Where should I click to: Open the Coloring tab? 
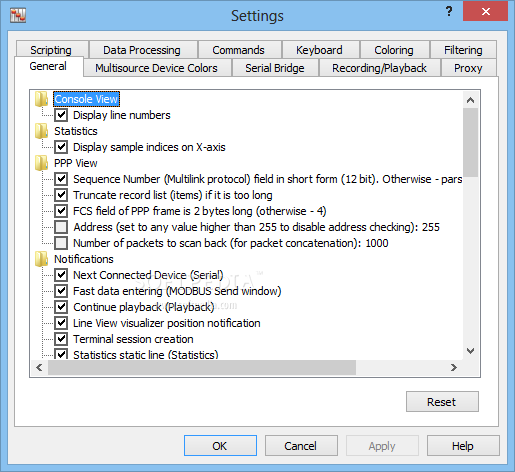click(x=394, y=50)
